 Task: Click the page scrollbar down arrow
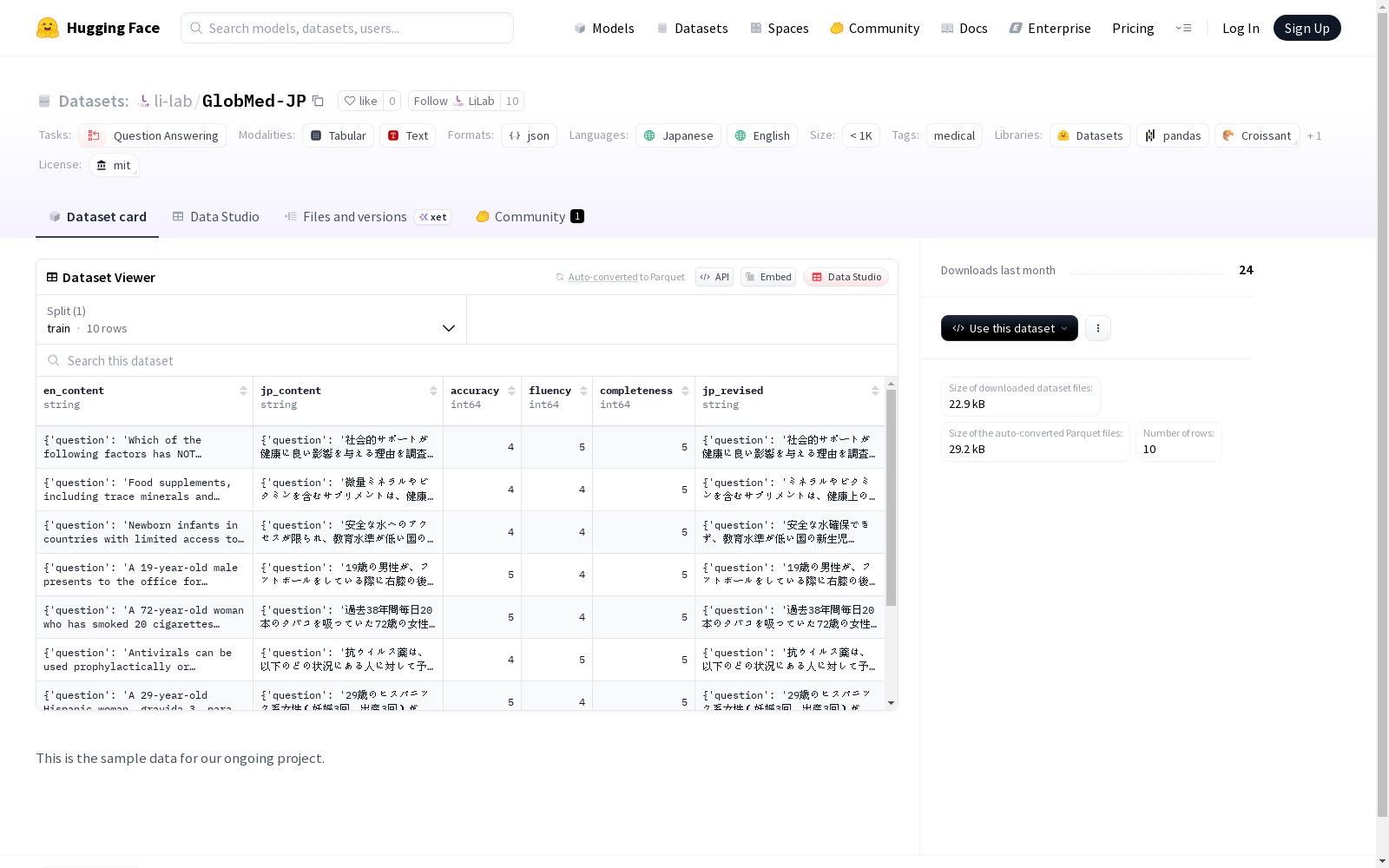pos(1382,861)
